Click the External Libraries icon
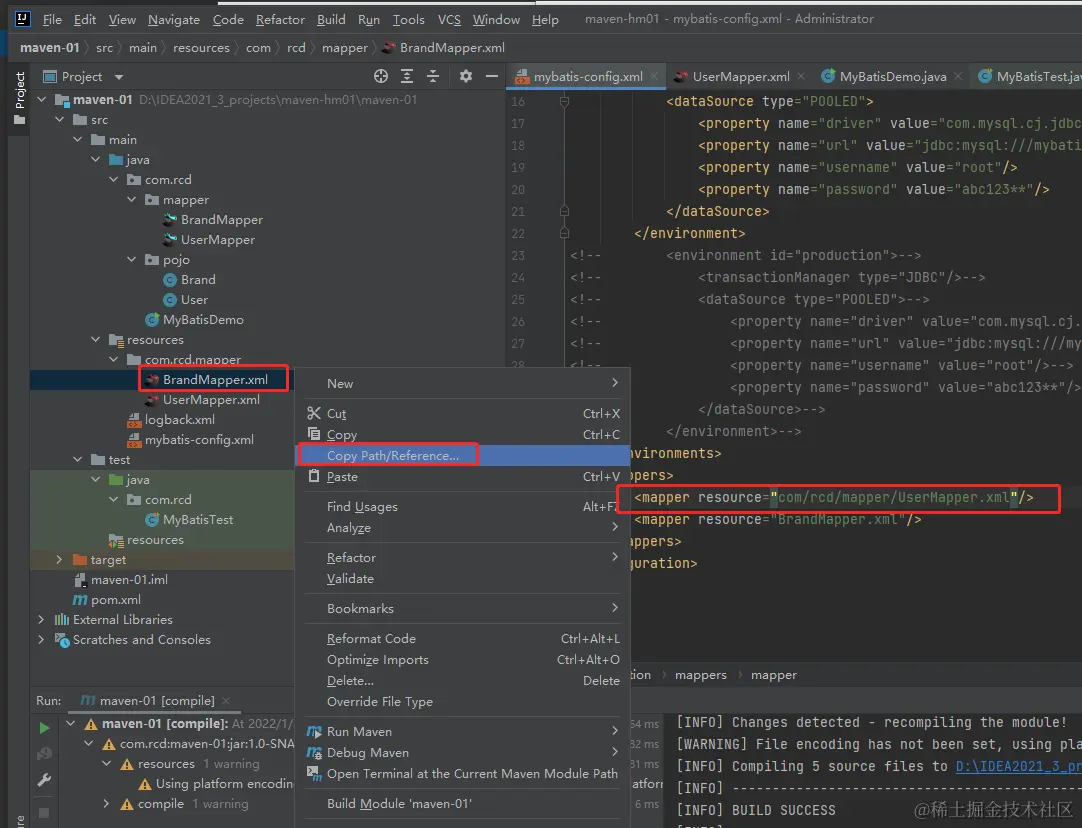Viewport: 1082px width, 828px height. 62,620
